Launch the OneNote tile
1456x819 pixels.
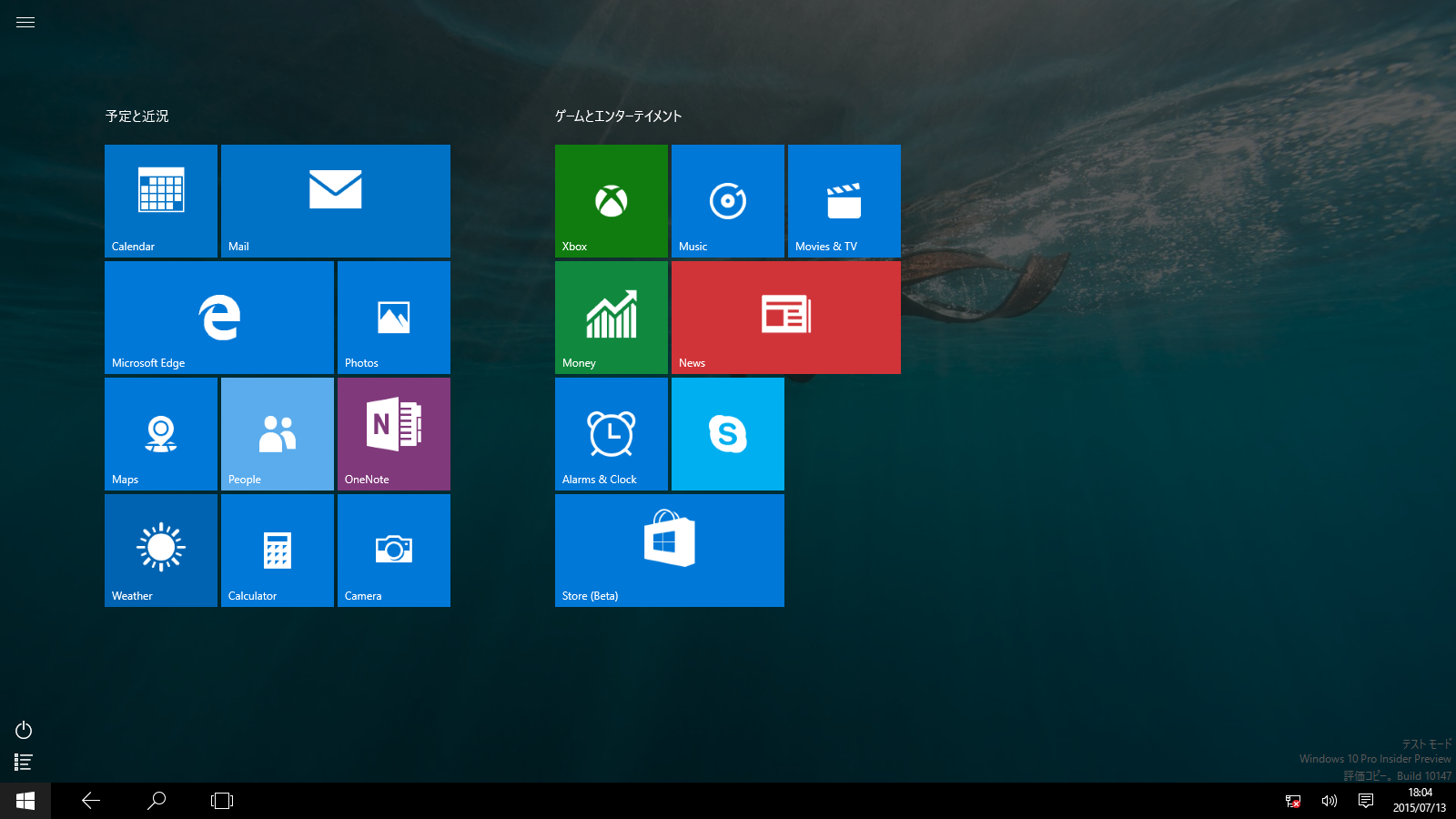(x=394, y=434)
